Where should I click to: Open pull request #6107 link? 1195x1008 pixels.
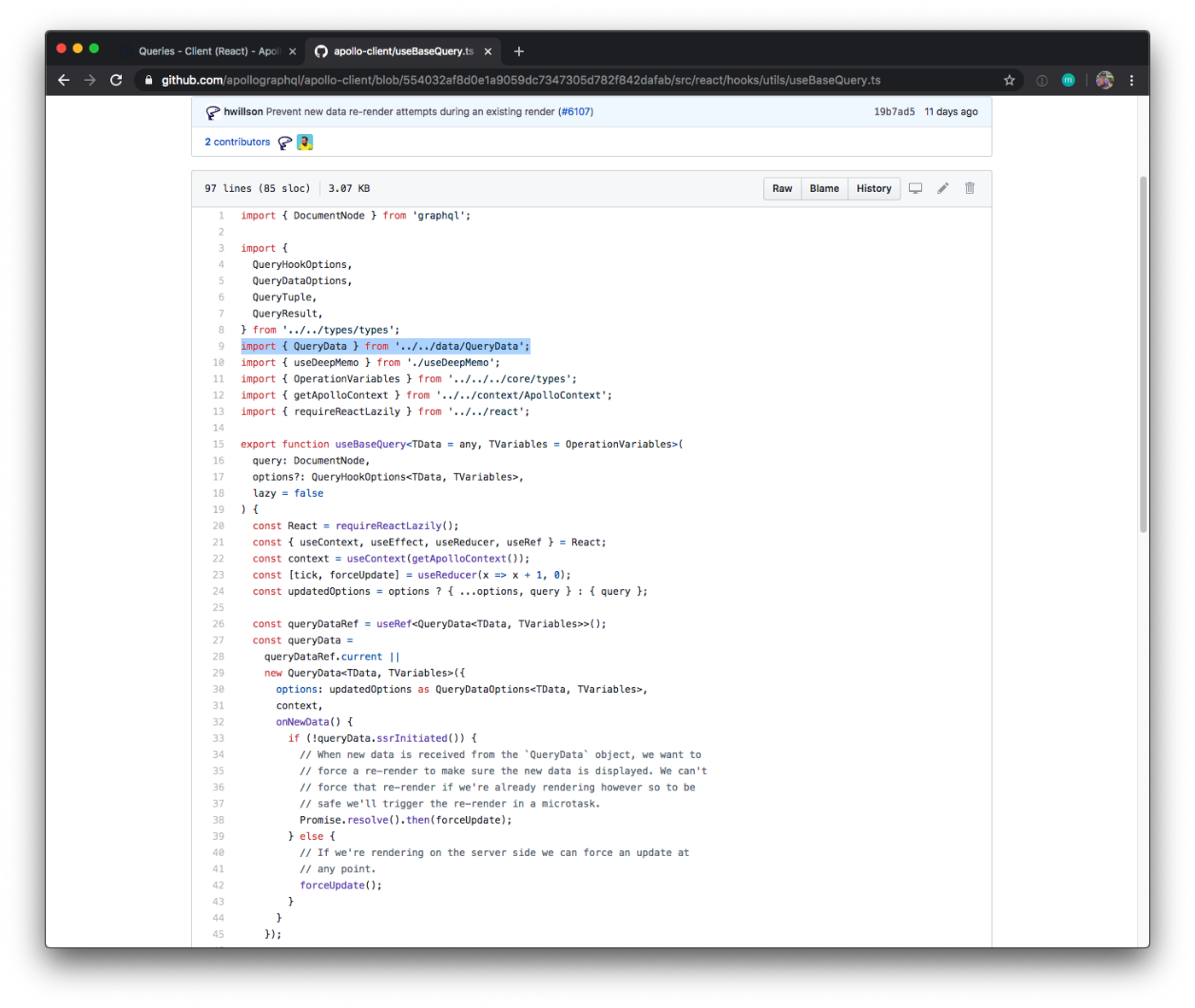pos(576,112)
